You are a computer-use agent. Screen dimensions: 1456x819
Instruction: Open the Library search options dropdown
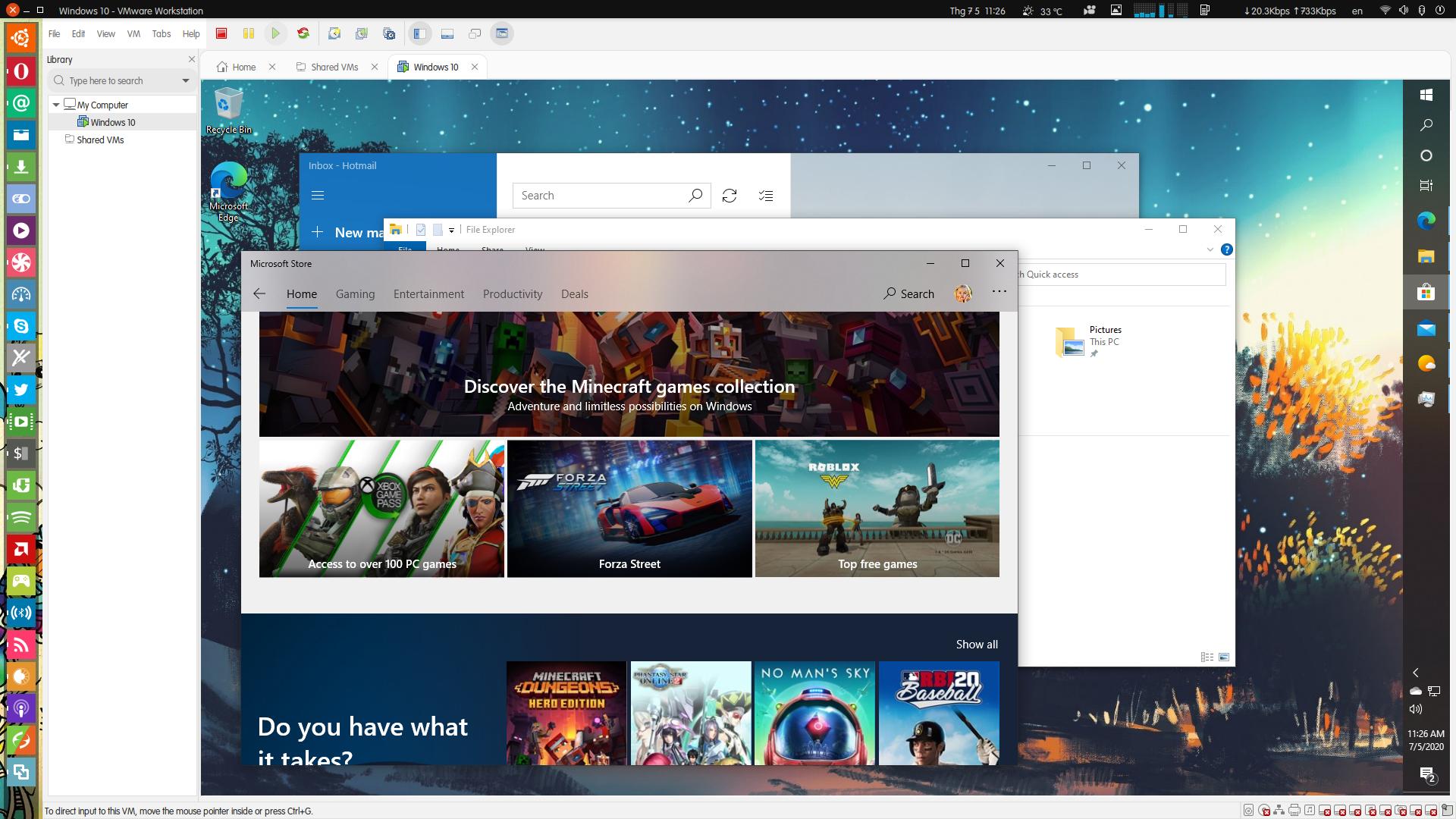coord(185,81)
